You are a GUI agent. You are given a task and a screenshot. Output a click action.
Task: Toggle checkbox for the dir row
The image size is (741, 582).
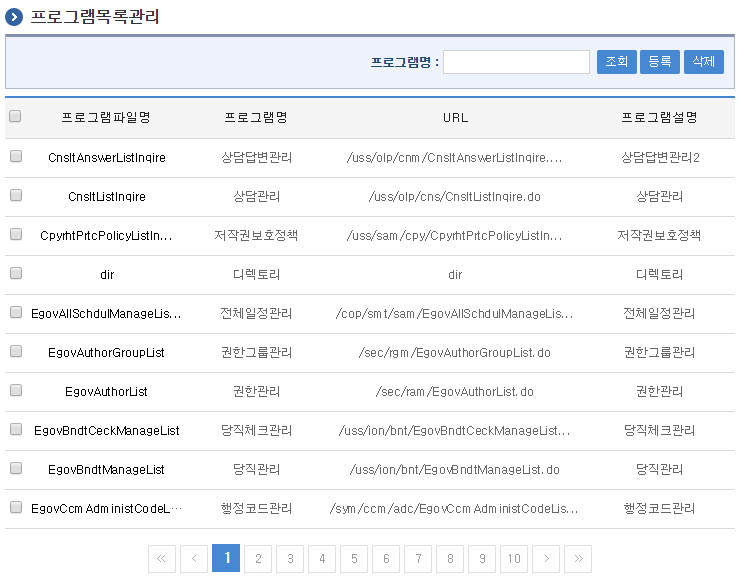[15, 273]
